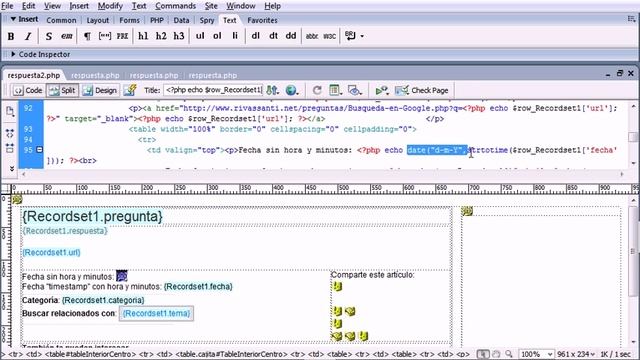Insert Heading 2 (h2) tag
Image resolution: width=640 pixels, height=360 pixels.
161,36
